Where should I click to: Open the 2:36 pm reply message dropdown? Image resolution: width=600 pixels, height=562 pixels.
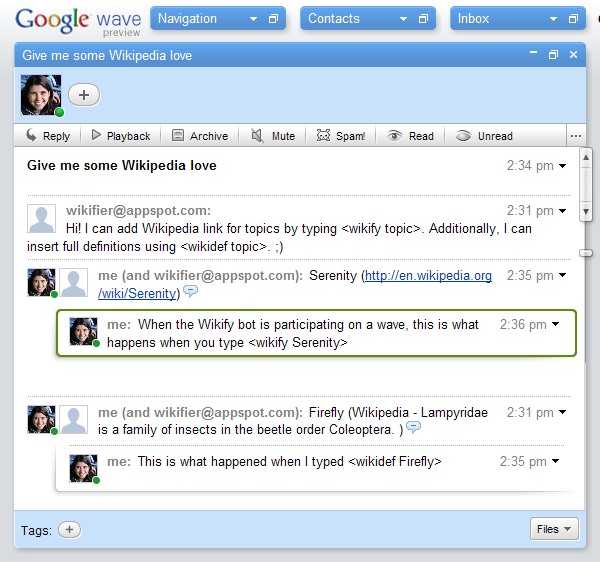555,324
